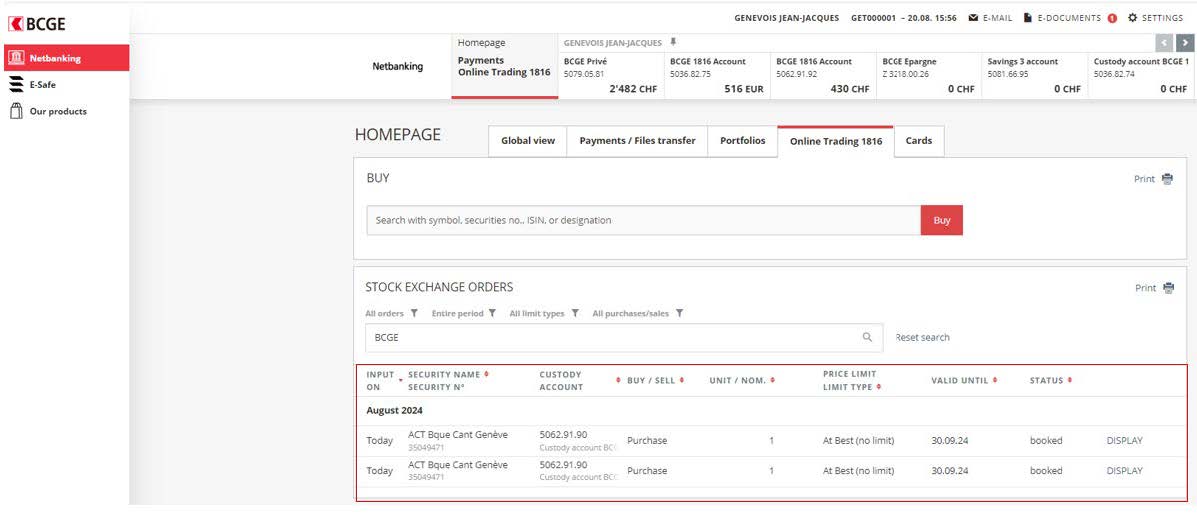Image resolution: width=1197 pixels, height=515 pixels.
Task: Show next accounts with the right arrow
Action: pos(1185,43)
